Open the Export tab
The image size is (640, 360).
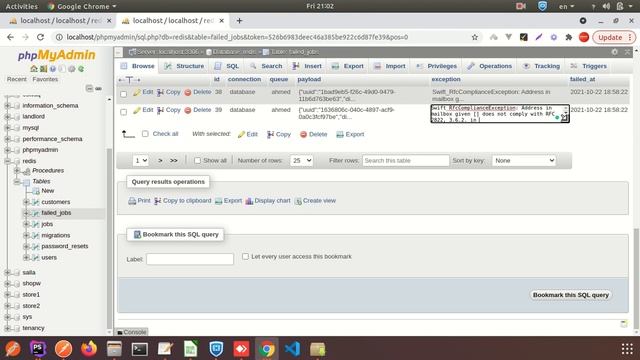(x=348, y=66)
